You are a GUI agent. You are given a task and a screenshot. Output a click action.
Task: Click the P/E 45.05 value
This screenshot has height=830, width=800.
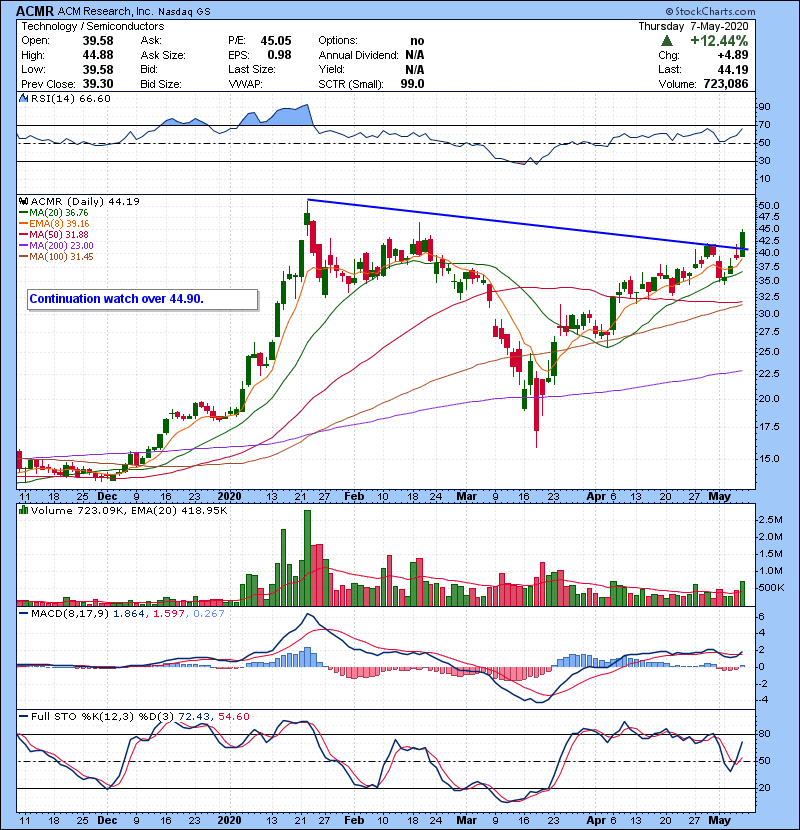(x=276, y=41)
